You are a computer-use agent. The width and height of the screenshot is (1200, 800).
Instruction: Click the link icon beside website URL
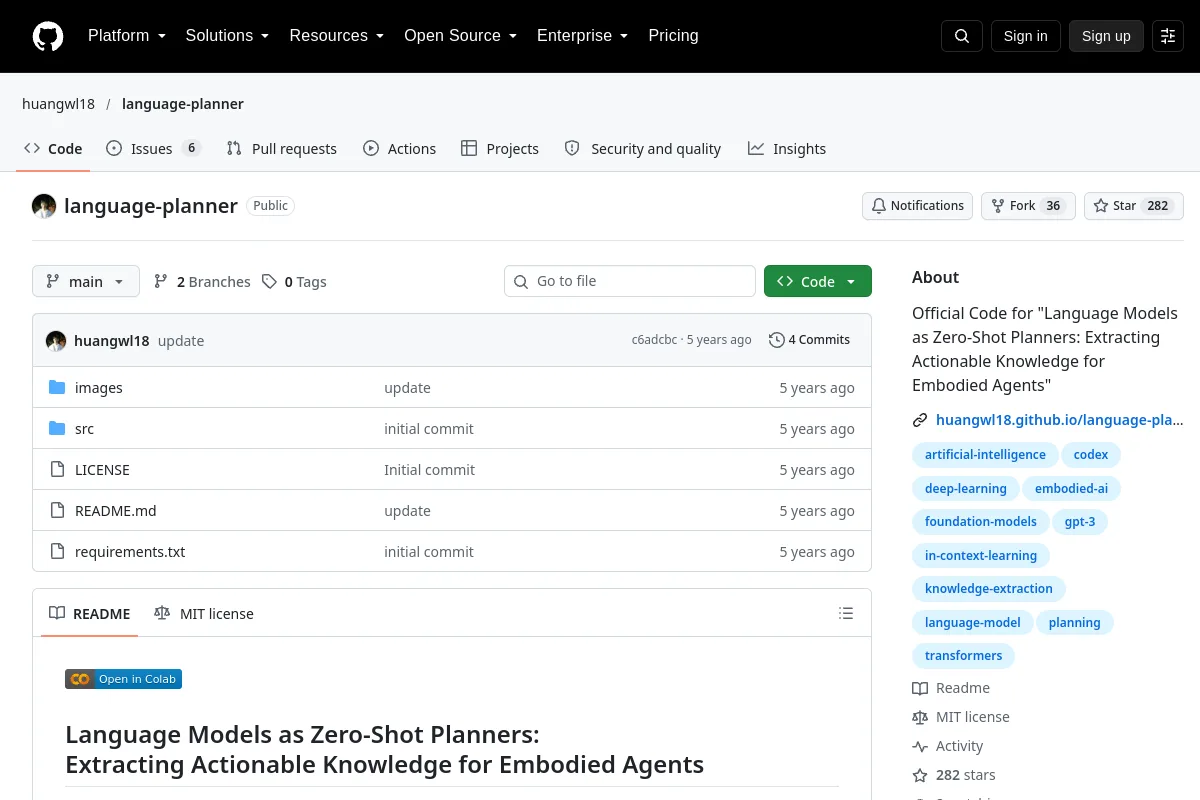tap(920, 420)
